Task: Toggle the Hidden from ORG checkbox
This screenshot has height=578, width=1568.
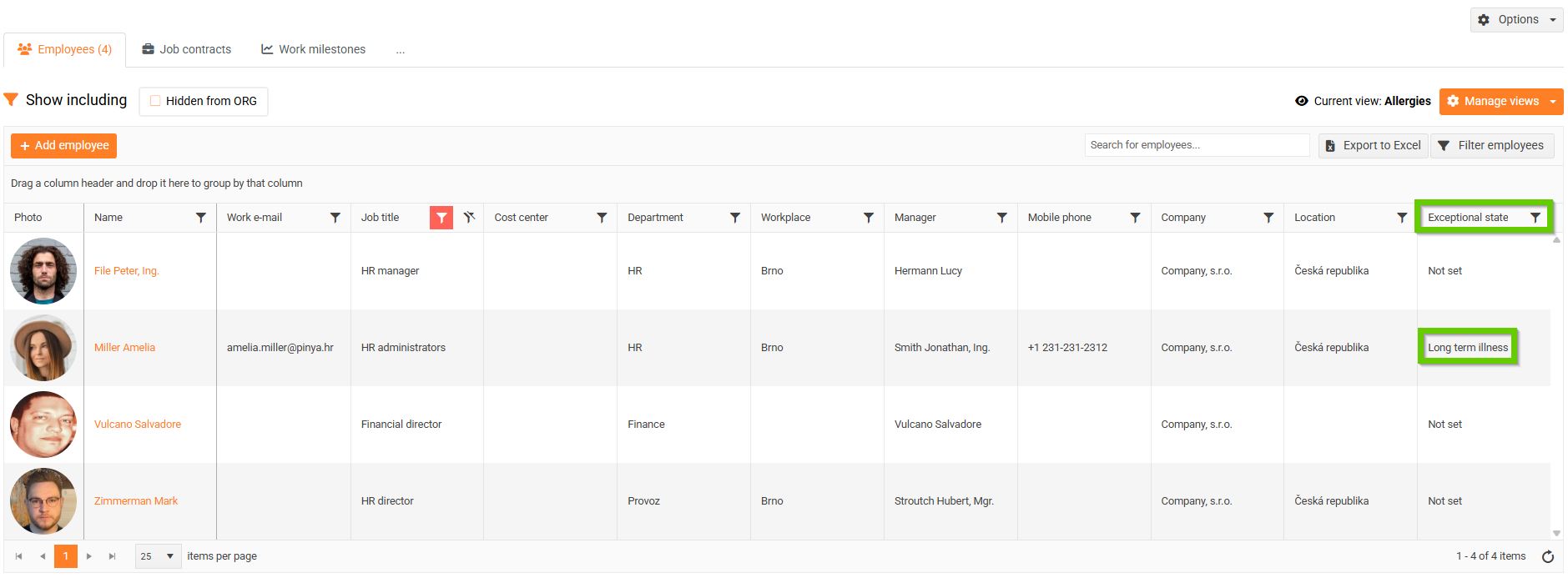Action: pyautogui.click(x=155, y=101)
